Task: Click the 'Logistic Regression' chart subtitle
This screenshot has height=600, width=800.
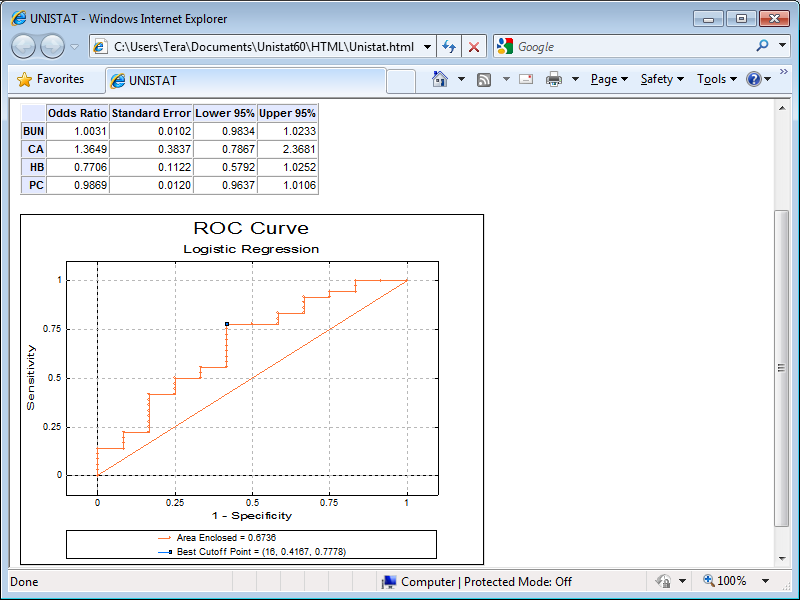Action: [x=251, y=249]
